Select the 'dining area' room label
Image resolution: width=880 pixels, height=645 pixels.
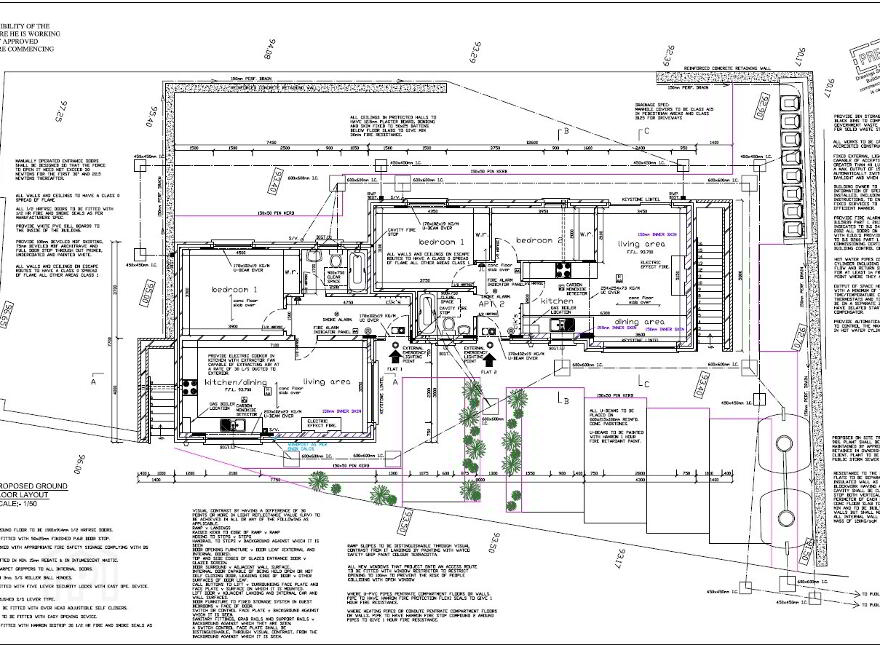(640, 322)
